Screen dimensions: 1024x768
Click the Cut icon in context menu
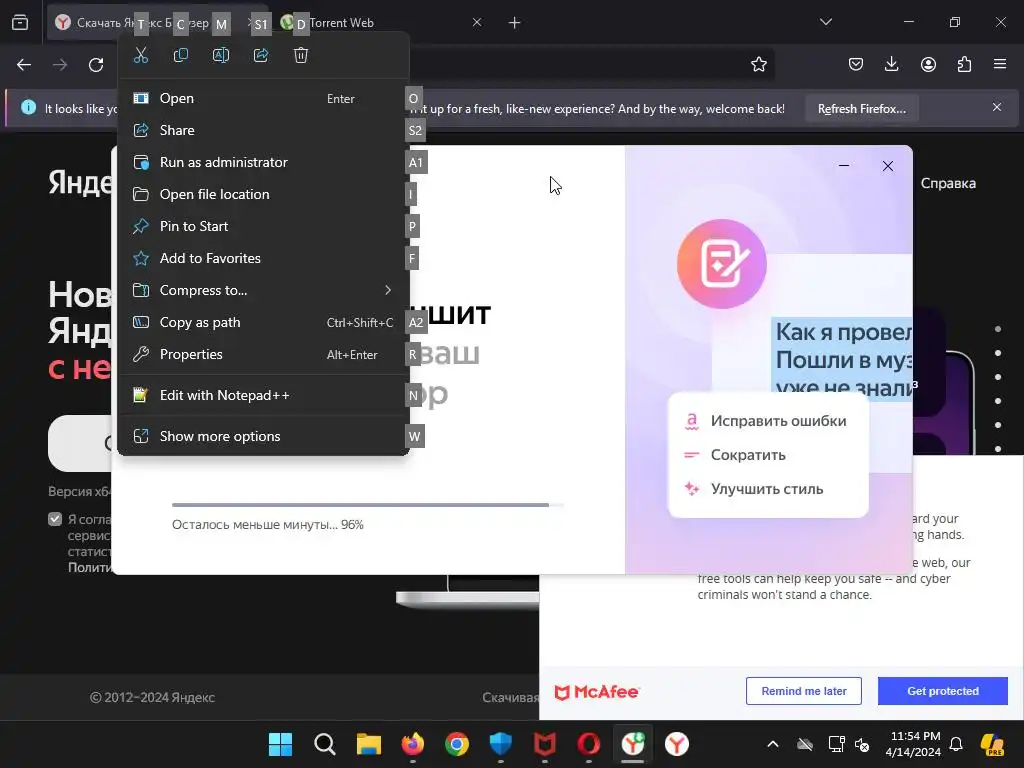coord(140,56)
